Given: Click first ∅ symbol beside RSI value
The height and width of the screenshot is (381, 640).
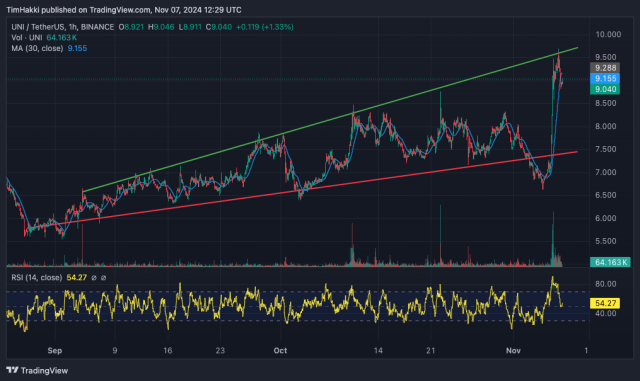Looking at the screenshot, I should [x=94, y=278].
